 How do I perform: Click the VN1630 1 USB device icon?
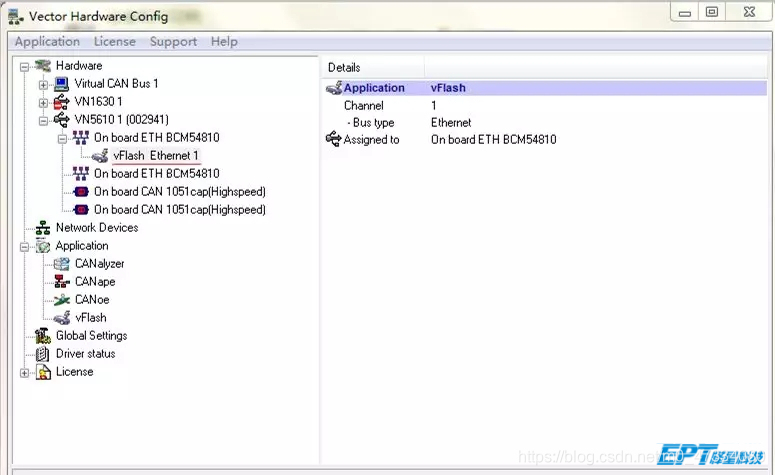click(61, 102)
